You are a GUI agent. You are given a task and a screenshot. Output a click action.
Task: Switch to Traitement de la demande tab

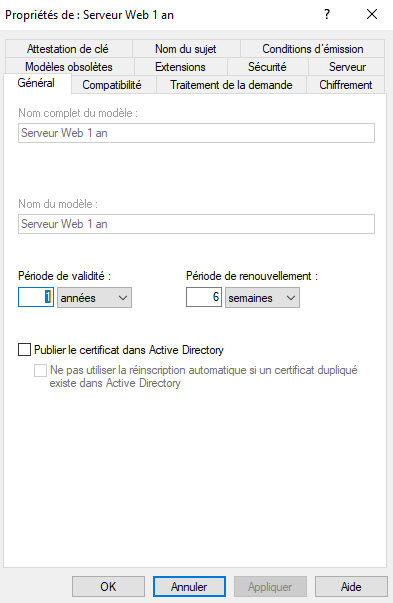tap(231, 85)
